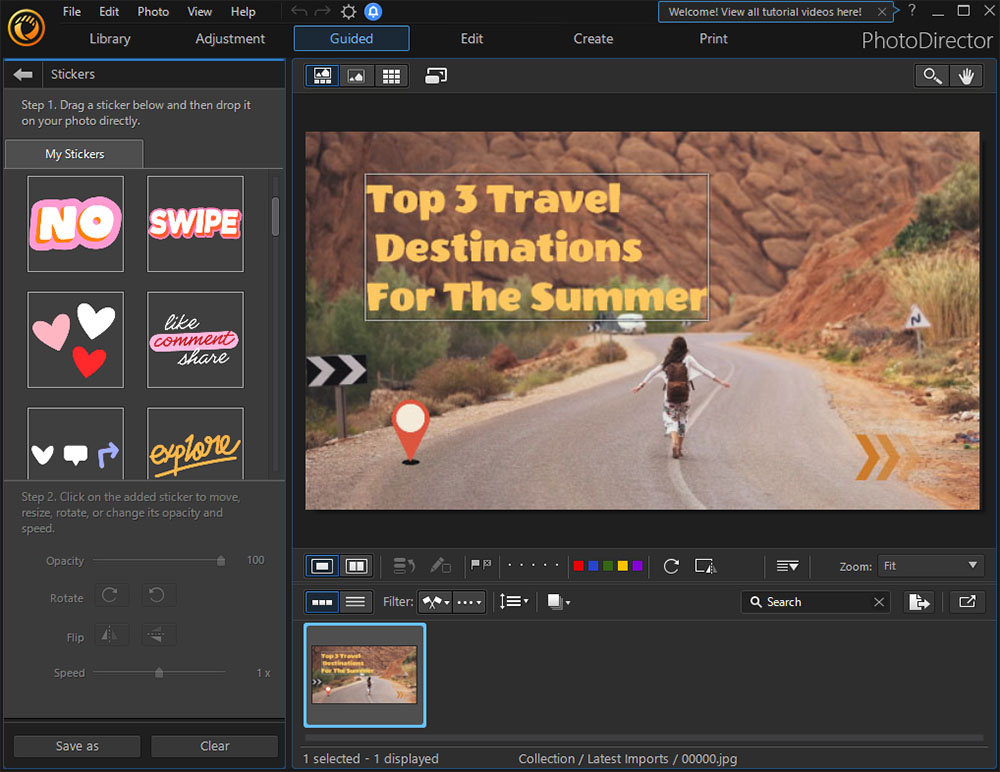Toggle list view in the filmstrip
The image size is (1000, 772).
pyautogui.click(x=355, y=601)
